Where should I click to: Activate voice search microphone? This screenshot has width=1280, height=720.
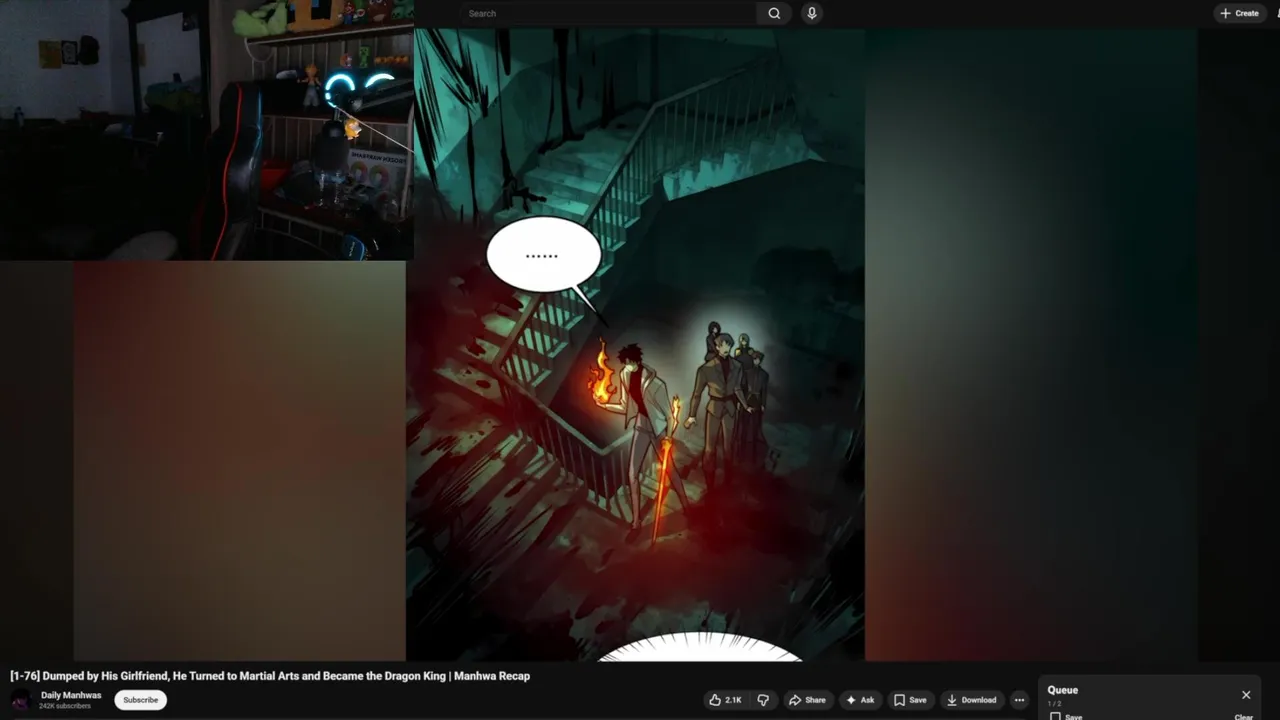click(811, 13)
